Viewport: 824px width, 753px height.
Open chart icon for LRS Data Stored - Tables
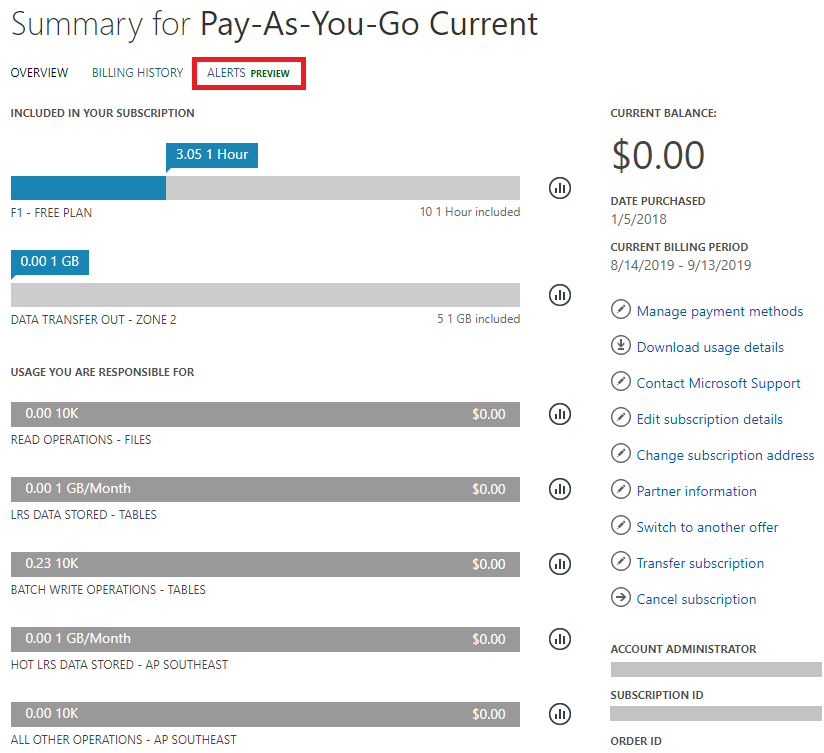tap(560, 489)
